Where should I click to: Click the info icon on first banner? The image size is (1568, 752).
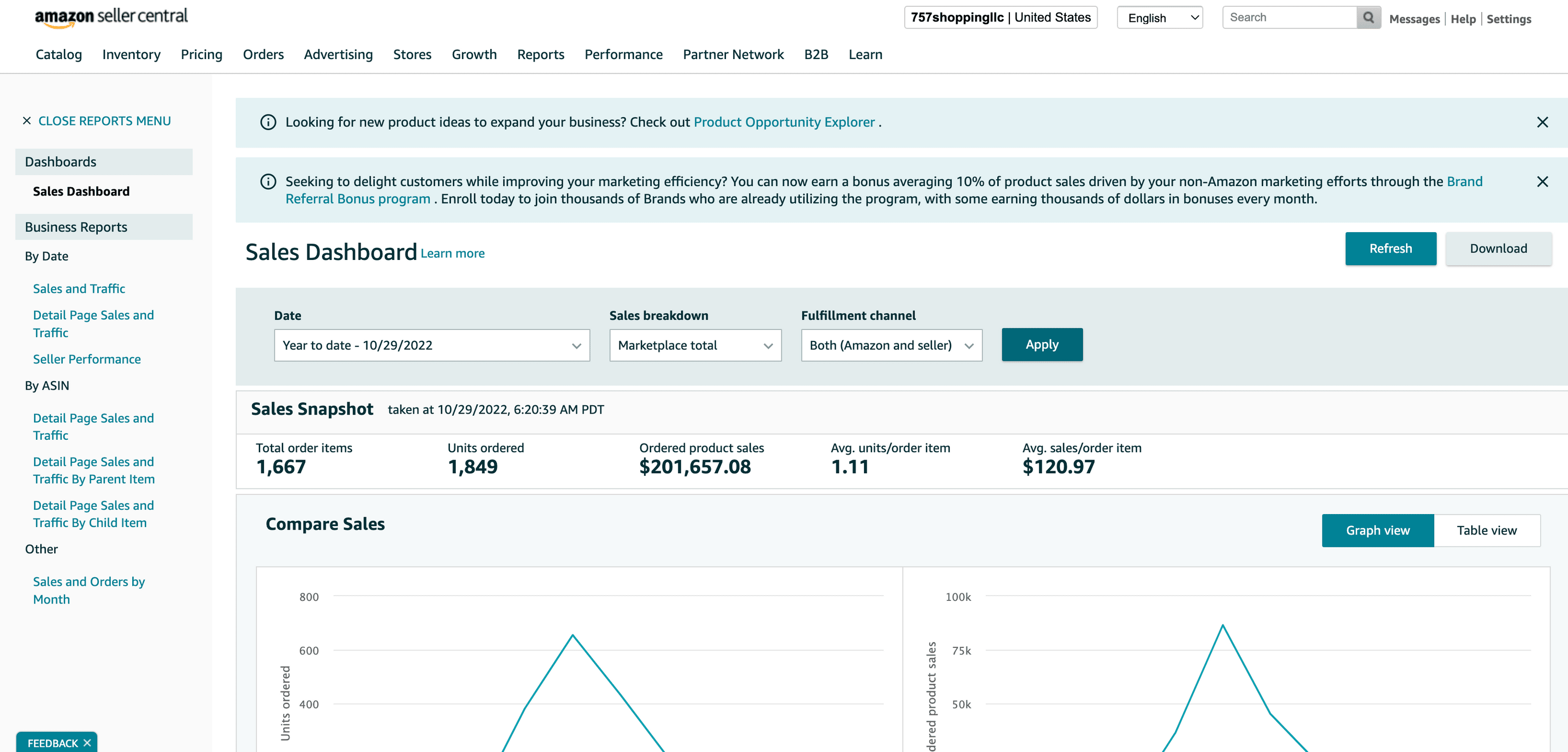pos(268,122)
